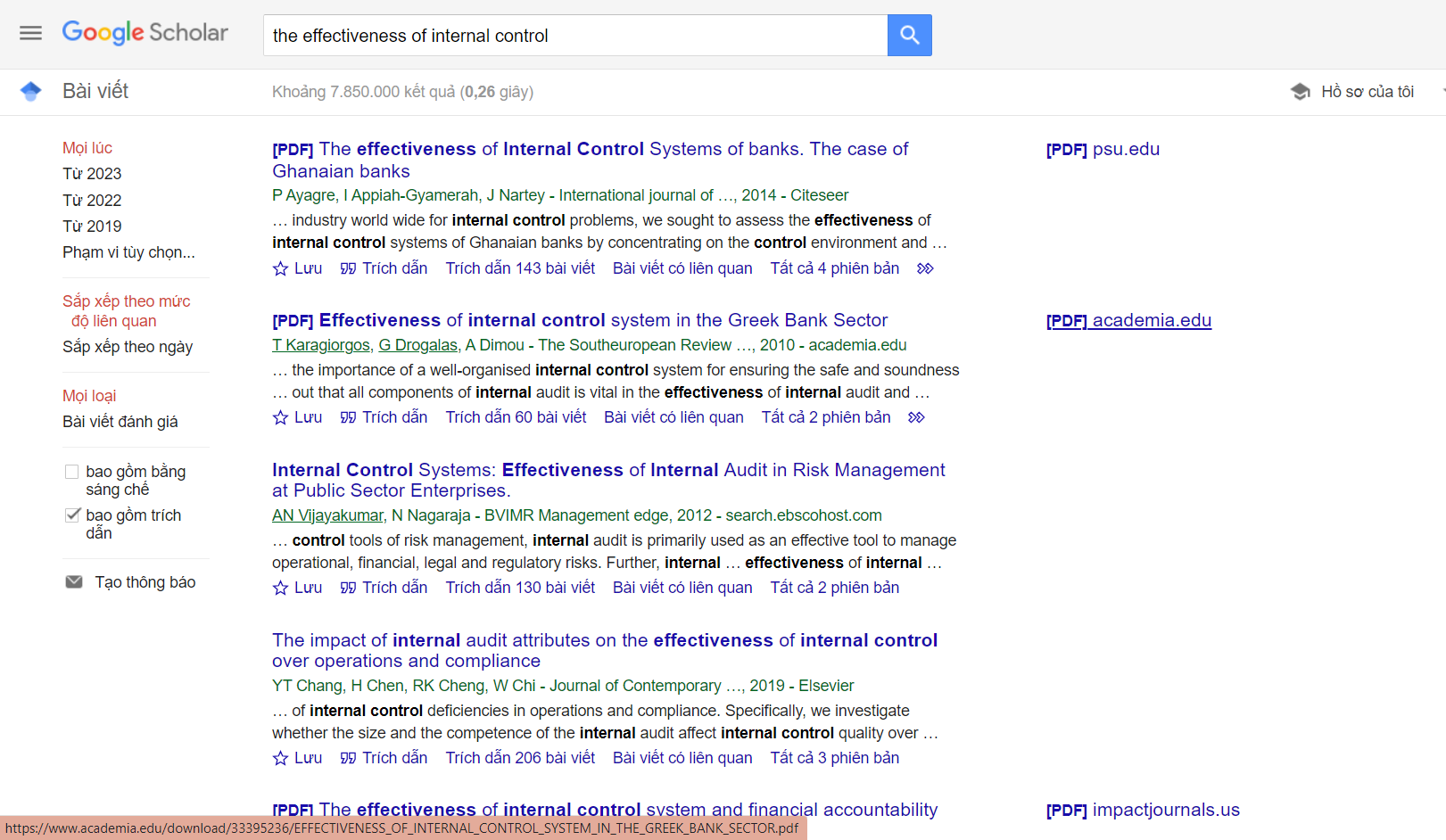The height and width of the screenshot is (840, 1446).
Task: Click Tạo thông báo alert link
Action: pos(145,582)
